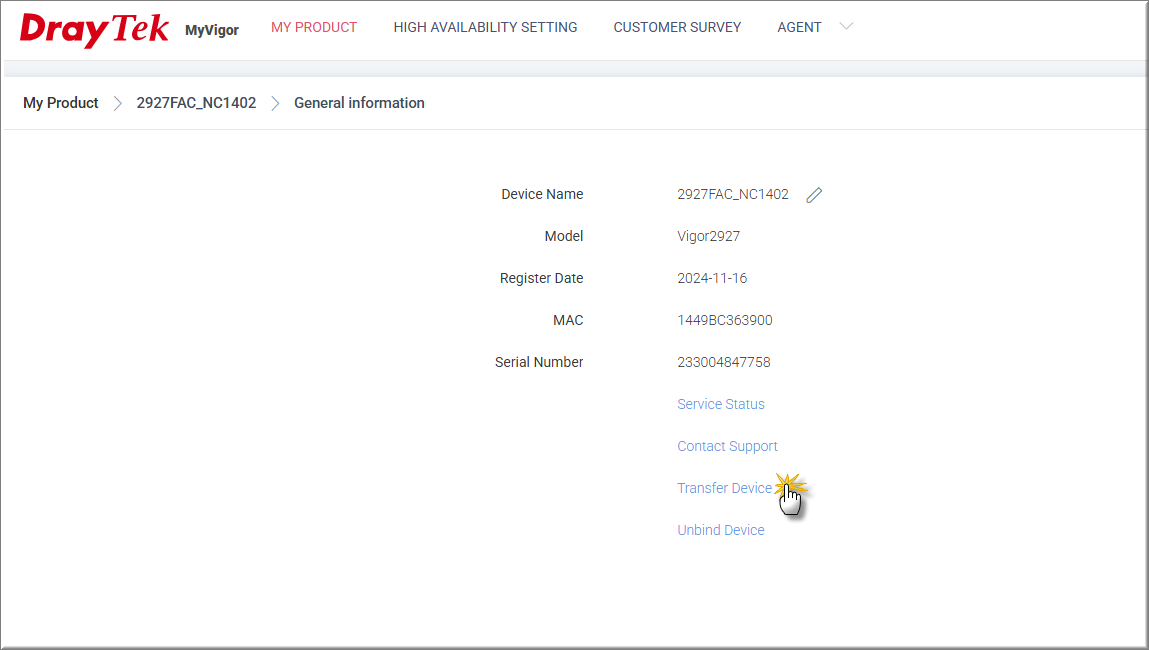
Task: Click the Transfer Device link
Action: coord(724,488)
